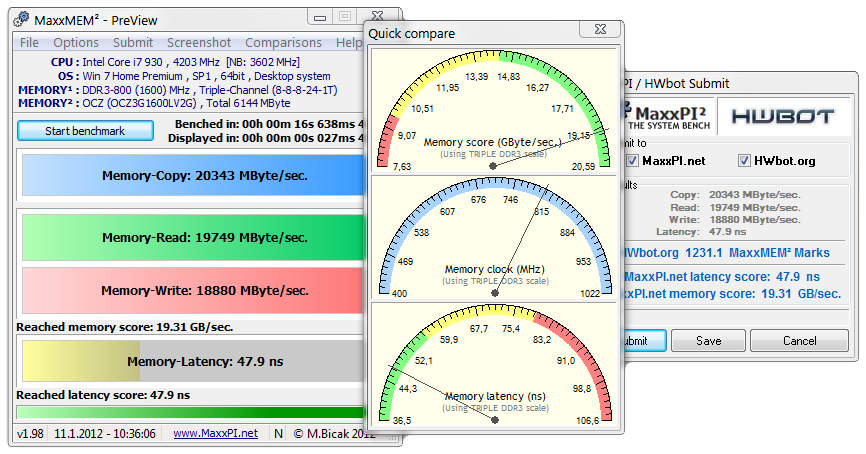866x454 pixels.
Task: Click the OS Win 7 Home Premium line
Action: click(x=194, y=76)
